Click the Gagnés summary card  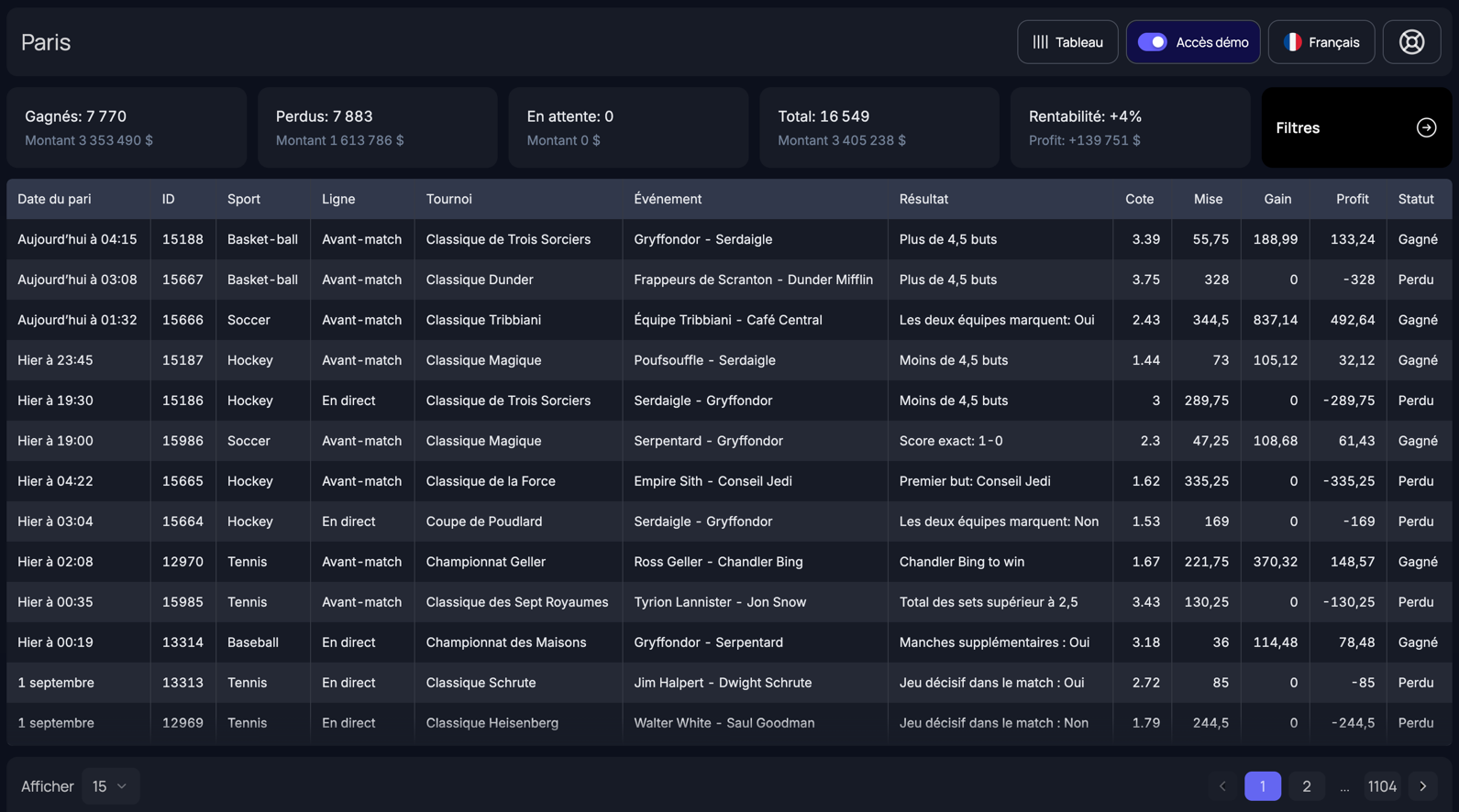(127, 128)
